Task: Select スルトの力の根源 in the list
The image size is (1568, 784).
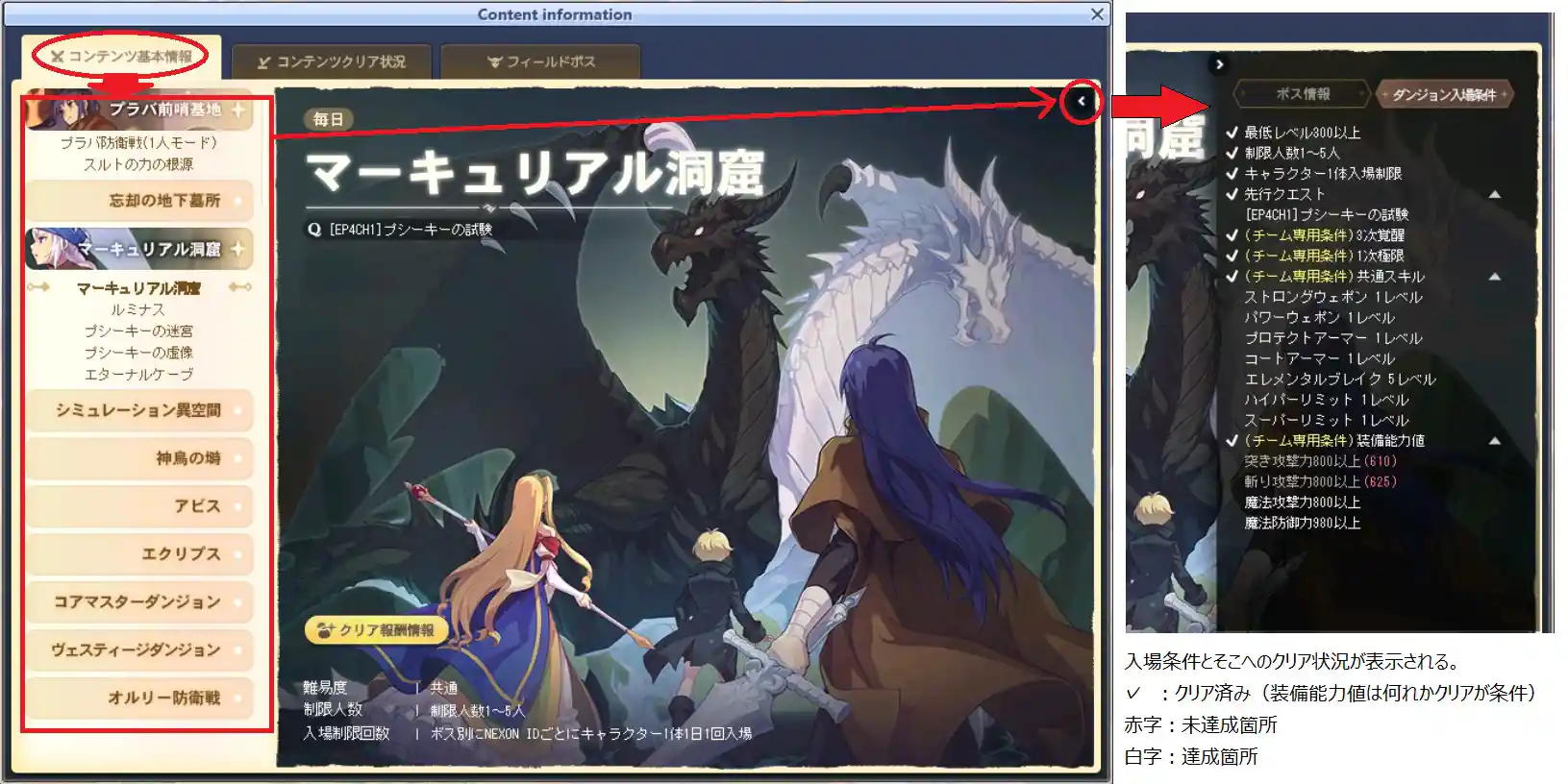Action: pyautogui.click(x=138, y=164)
